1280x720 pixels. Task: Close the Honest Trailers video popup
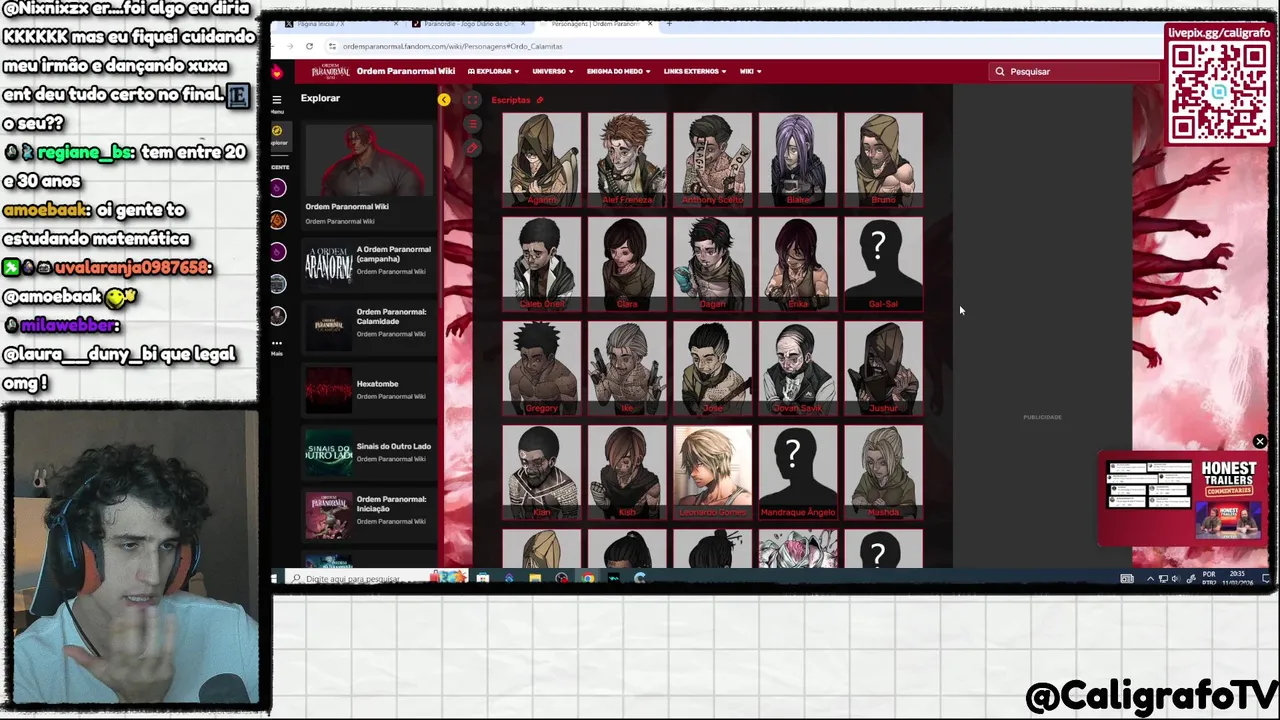click(x=1260, y=442)
